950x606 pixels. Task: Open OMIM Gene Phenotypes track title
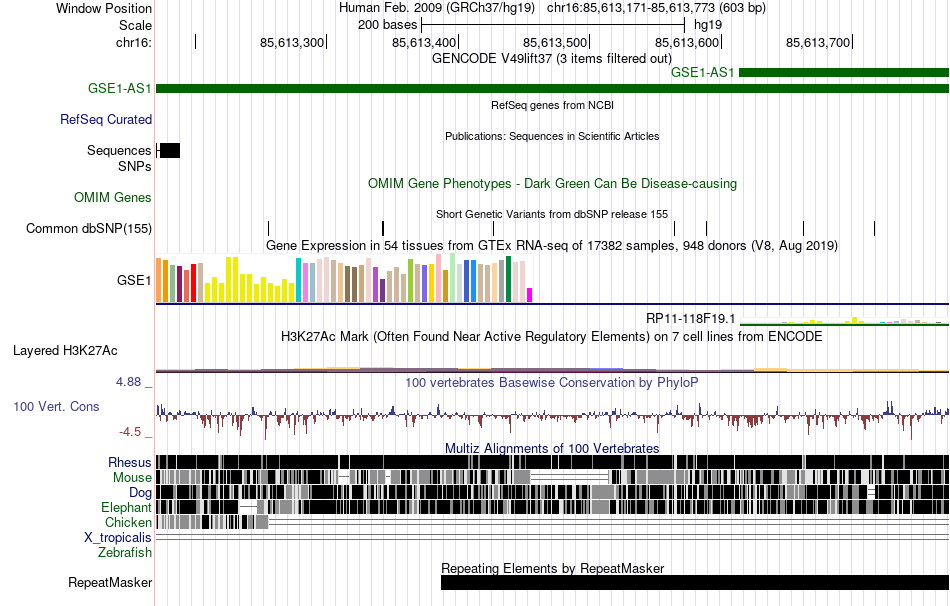click(552, 184)
